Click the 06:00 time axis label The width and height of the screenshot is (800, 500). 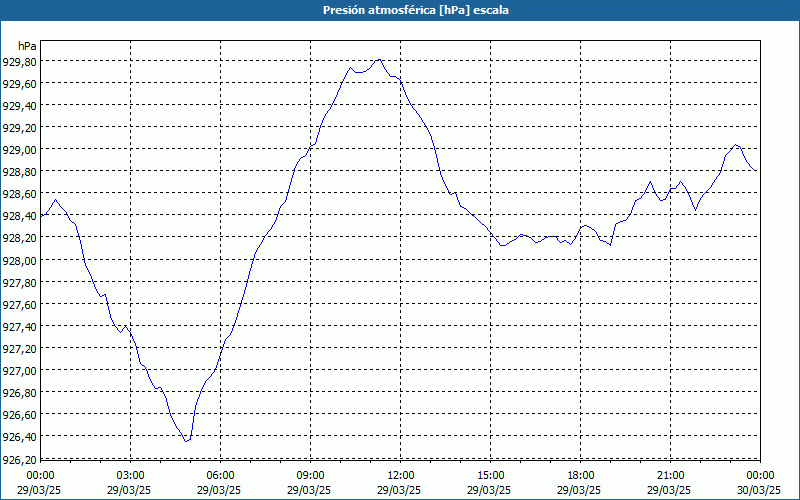[220, 476]
